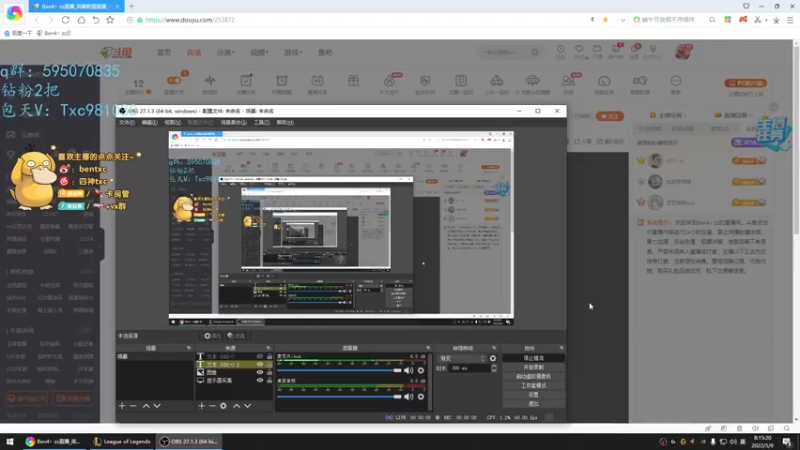Move the scene up in OBS

(146, 406)
